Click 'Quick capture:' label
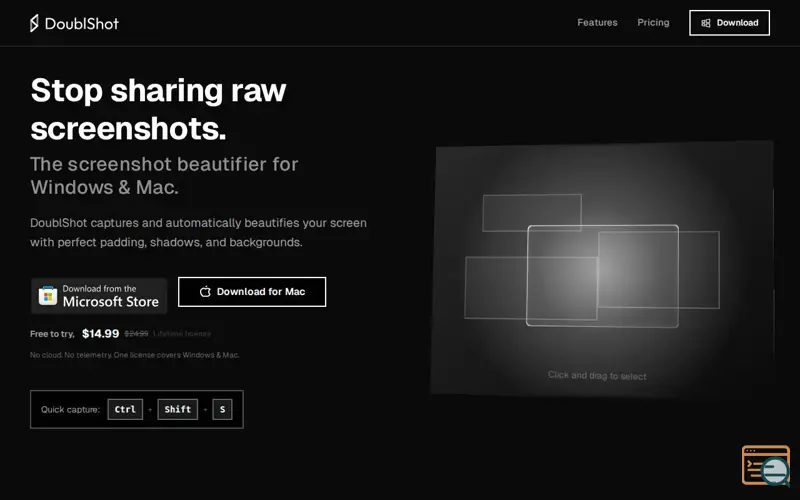Screen dimensions: 800x500 pos(70,409)
